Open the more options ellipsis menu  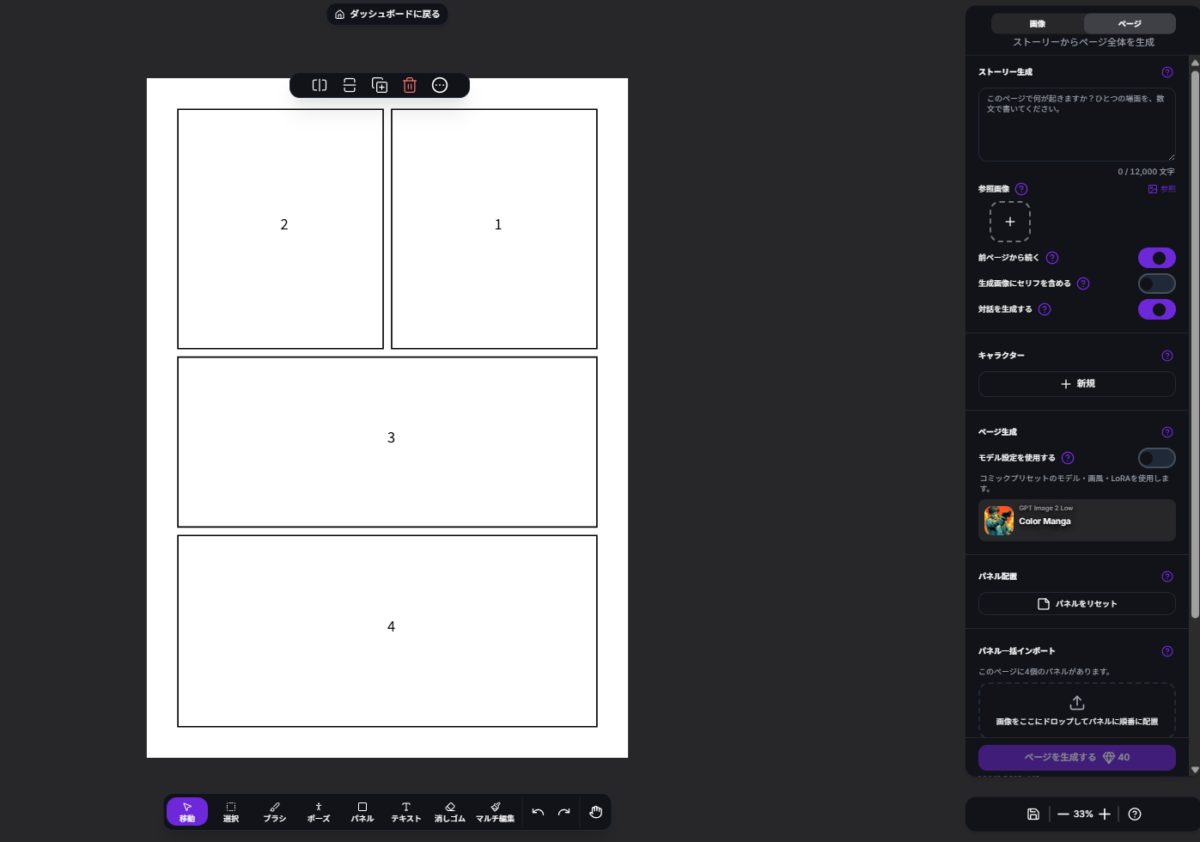point(440,86)
